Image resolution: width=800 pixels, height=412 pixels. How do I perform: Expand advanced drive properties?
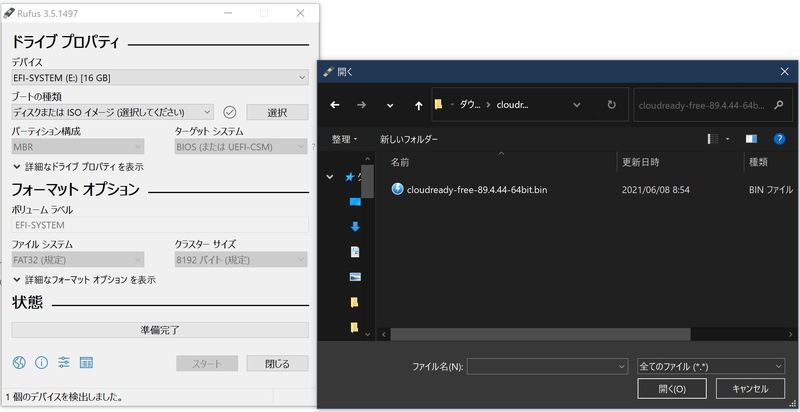[x=78, y=167]
